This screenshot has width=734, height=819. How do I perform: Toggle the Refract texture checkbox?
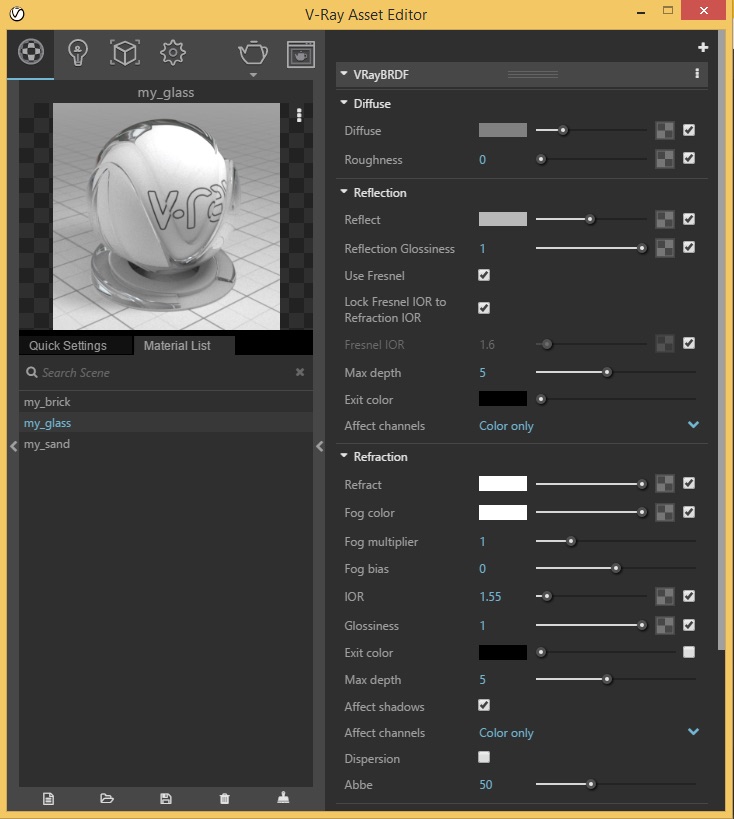[x=689, y=483]
